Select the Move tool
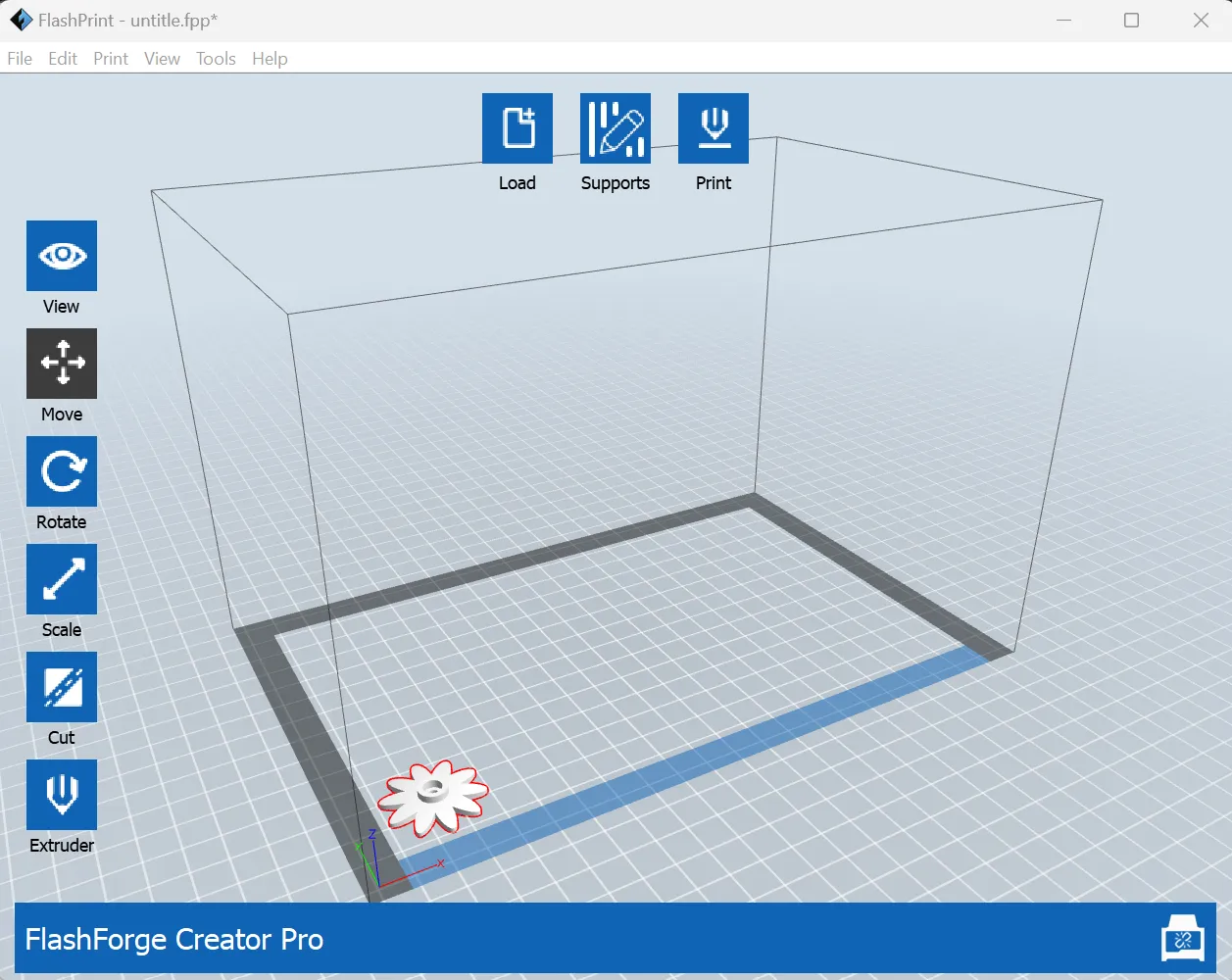Viewport: 1232px width, 980px height. pyautogui.click(x=62, y=364)
